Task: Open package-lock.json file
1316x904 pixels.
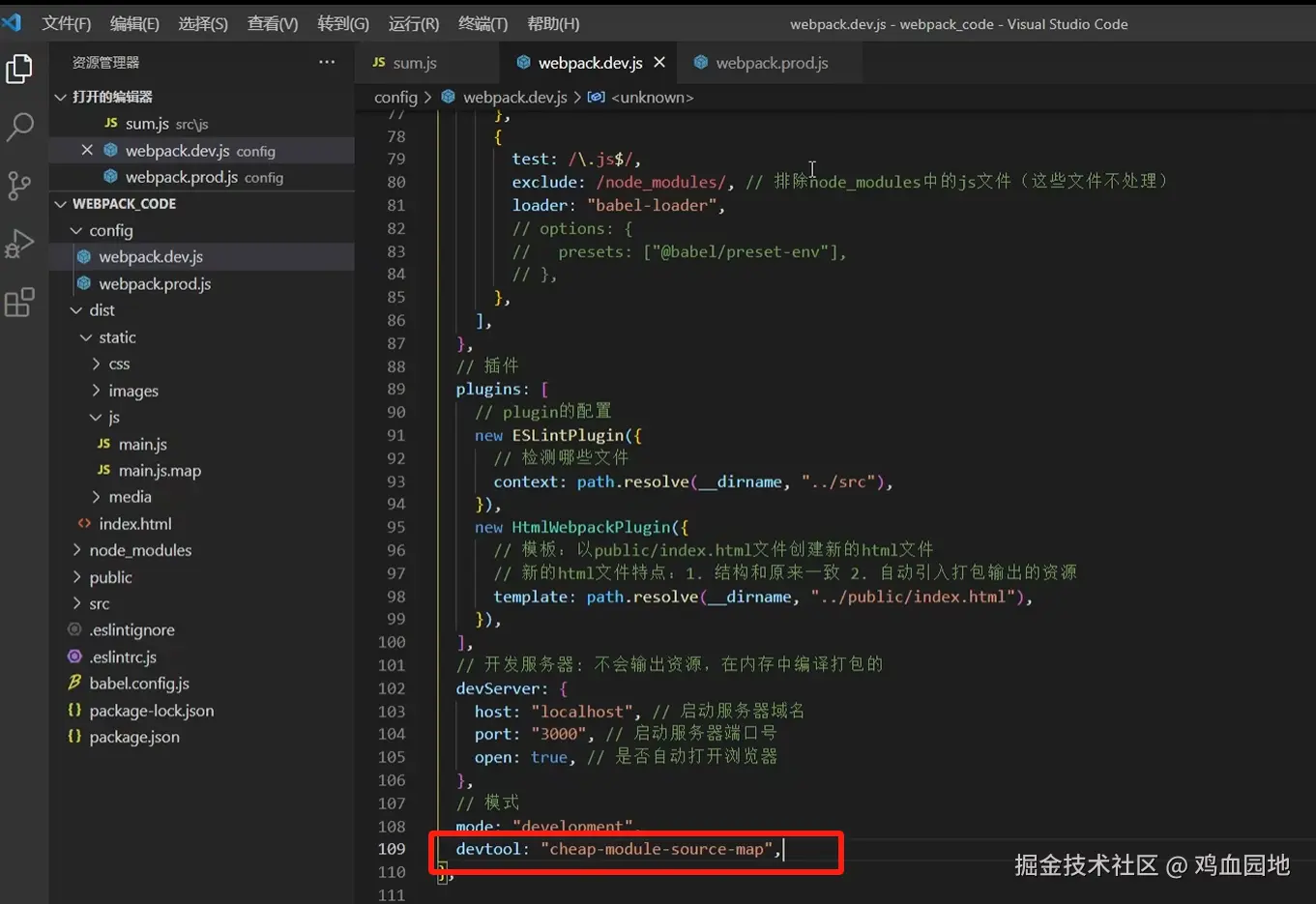Action: click(x=203, y=710)
